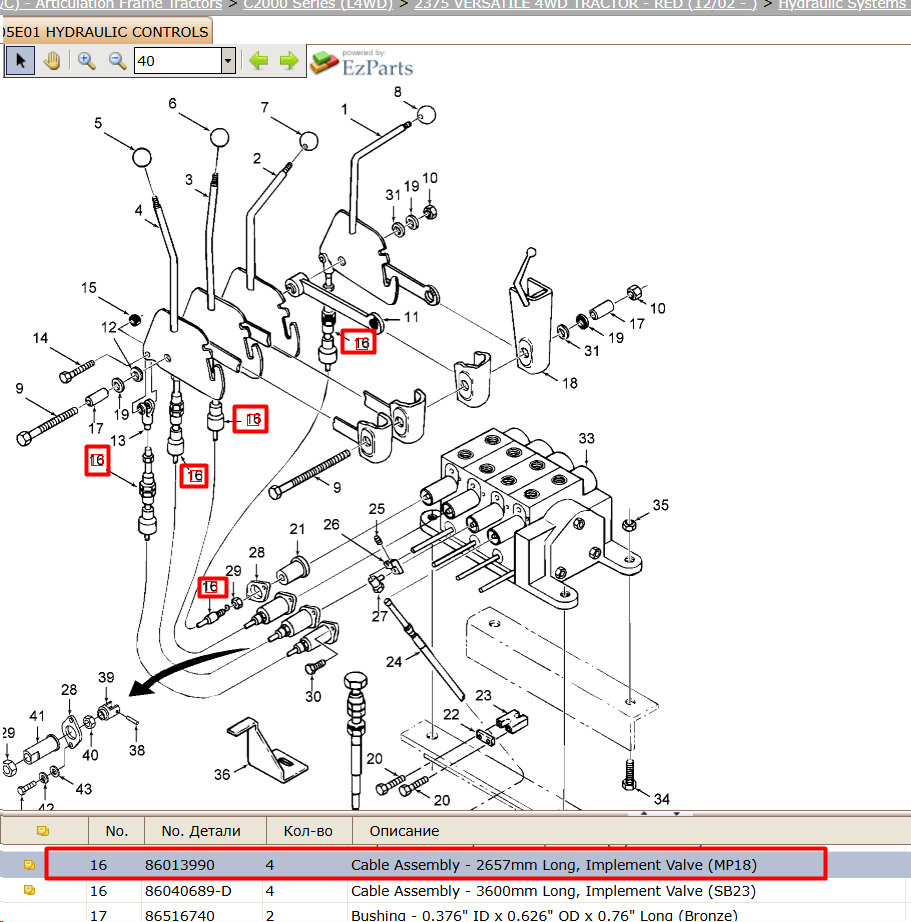Viewport: 911px width, 922px height.
Task: Click callout 15 nut label
Action: point(89,288)
